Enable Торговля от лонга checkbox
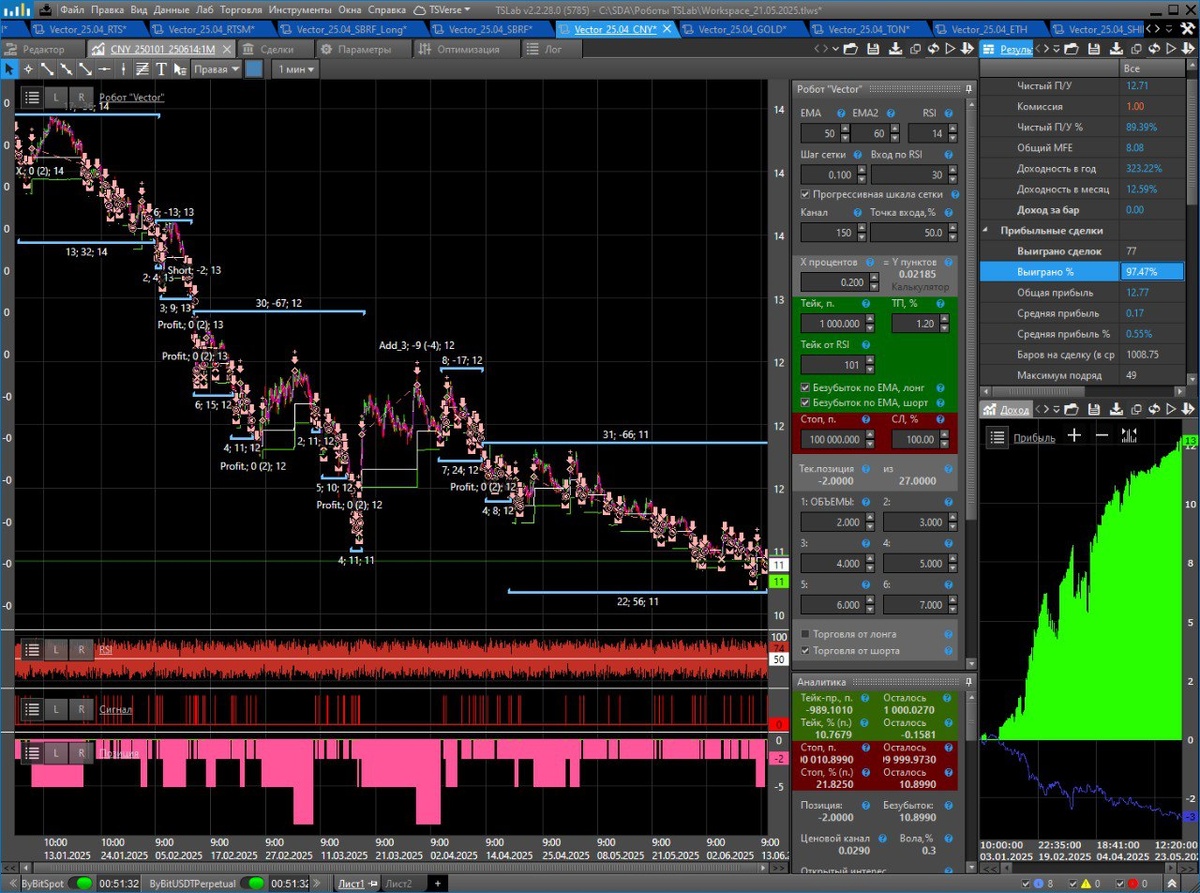This screenshot has height=893, width=1200. point(807,634)
